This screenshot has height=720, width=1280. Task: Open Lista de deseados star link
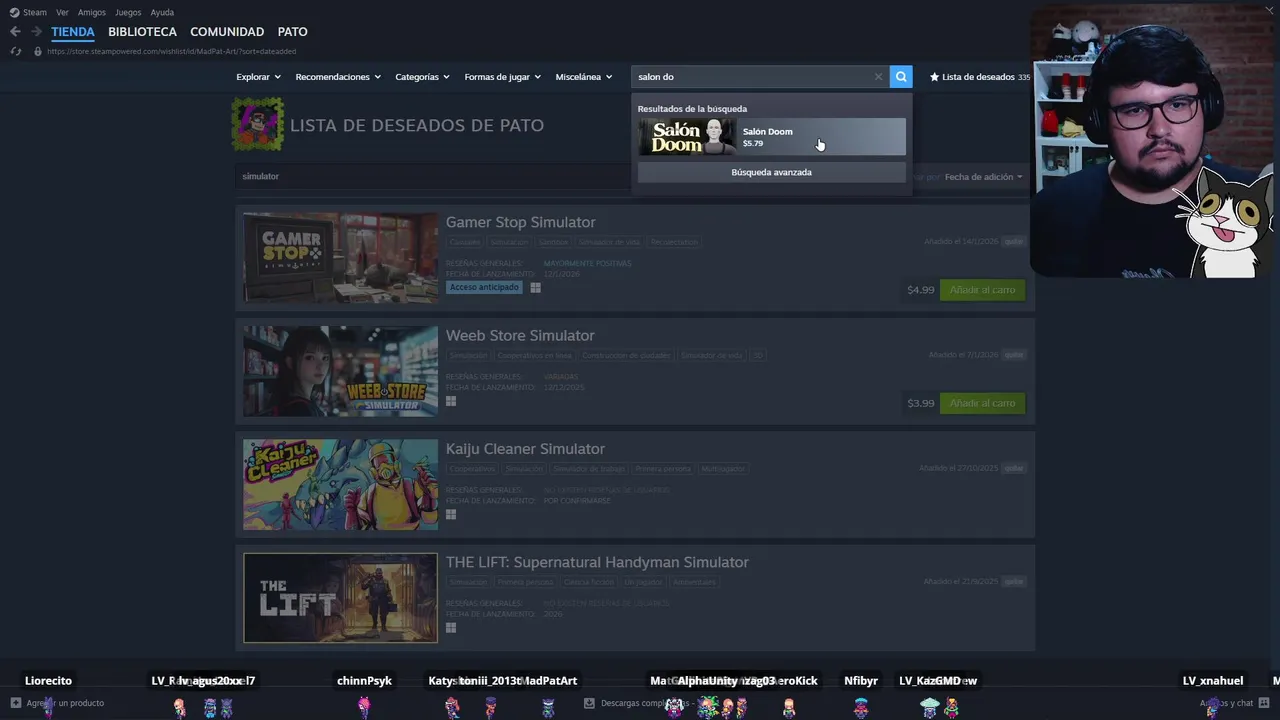tap(979, 77)
